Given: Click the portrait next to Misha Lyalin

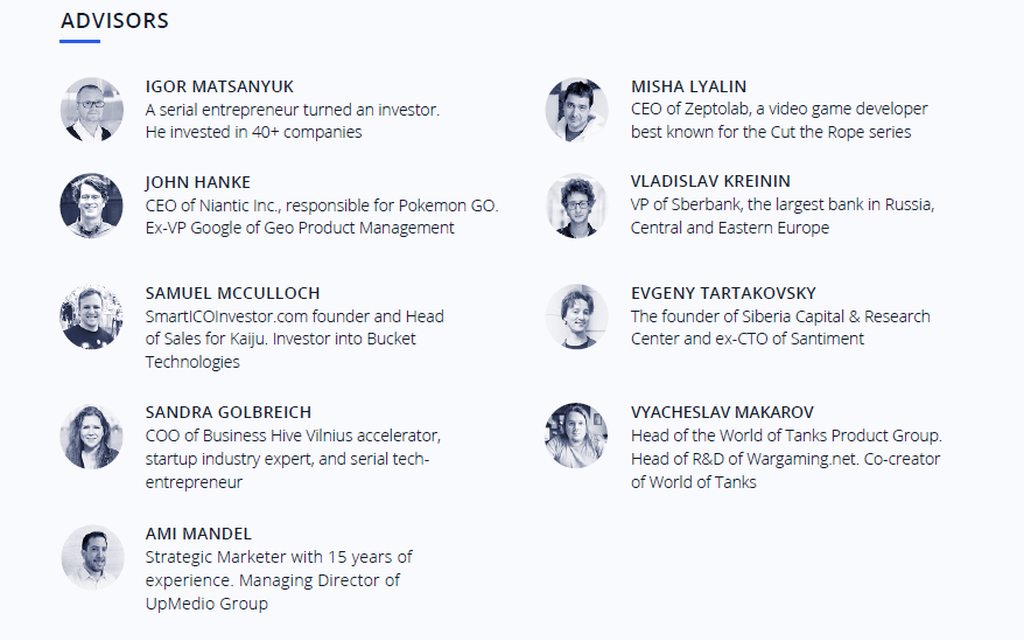Looking at the screenshot, I should pos(577,109).
